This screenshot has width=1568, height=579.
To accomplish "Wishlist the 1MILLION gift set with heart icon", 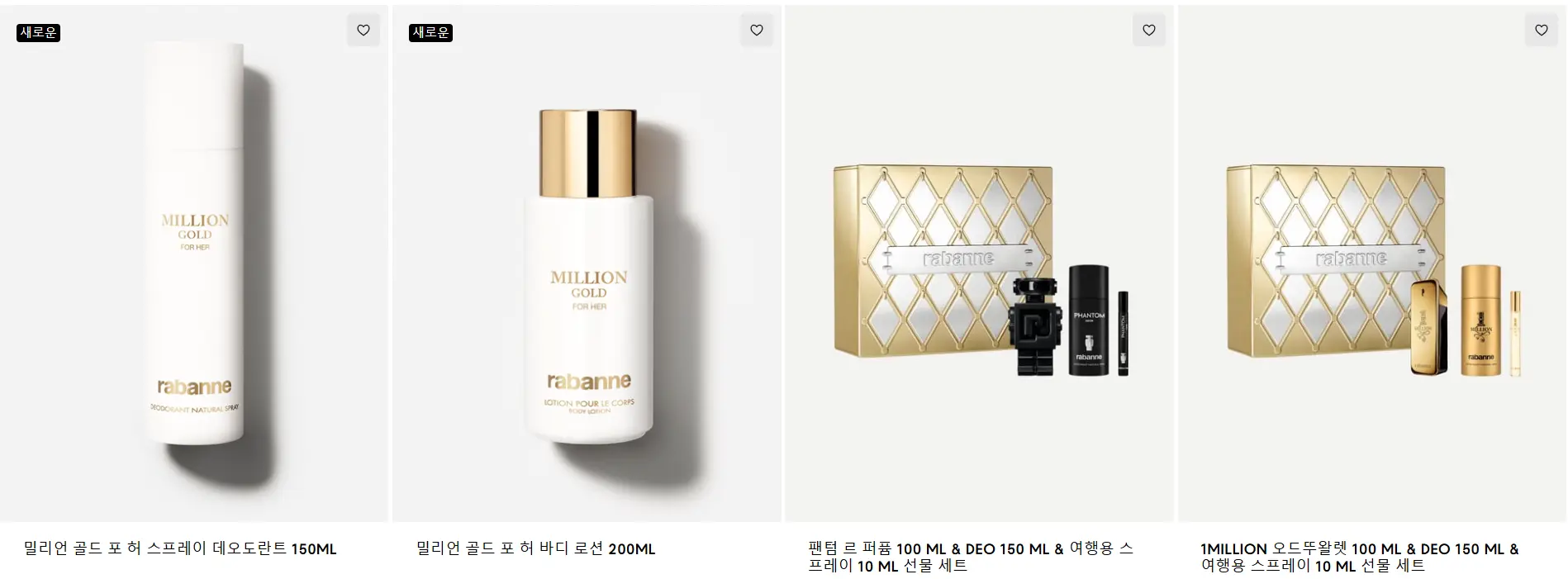I will pyautogui.click(x=1542, y=31).
